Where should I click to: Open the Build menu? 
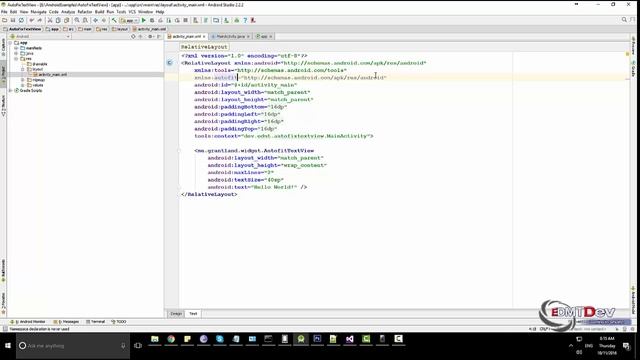pos(100,12)
